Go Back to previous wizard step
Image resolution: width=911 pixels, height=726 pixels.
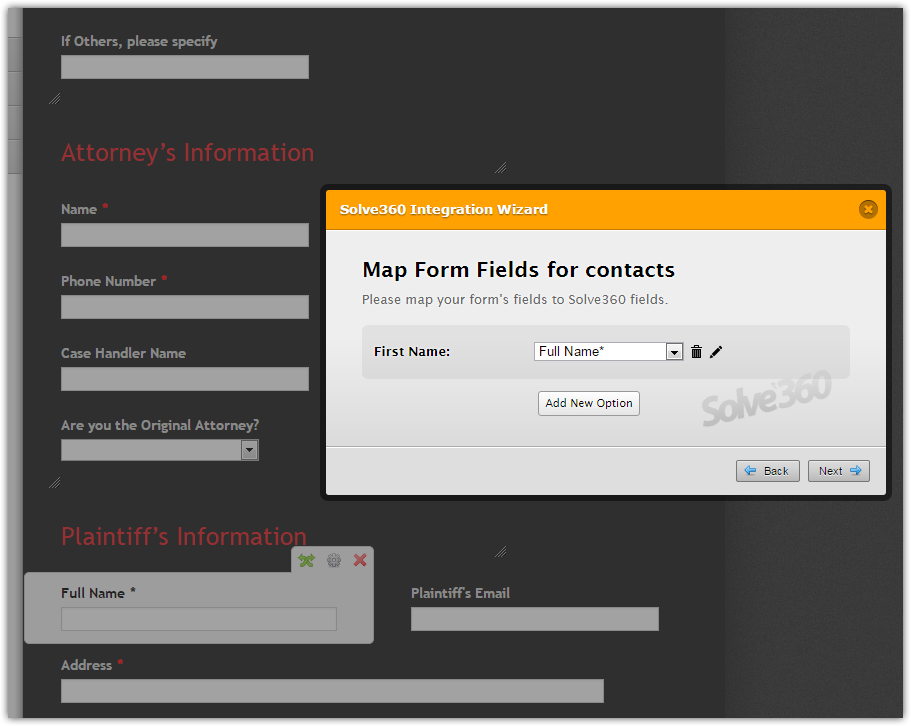(x=767, y=471)
